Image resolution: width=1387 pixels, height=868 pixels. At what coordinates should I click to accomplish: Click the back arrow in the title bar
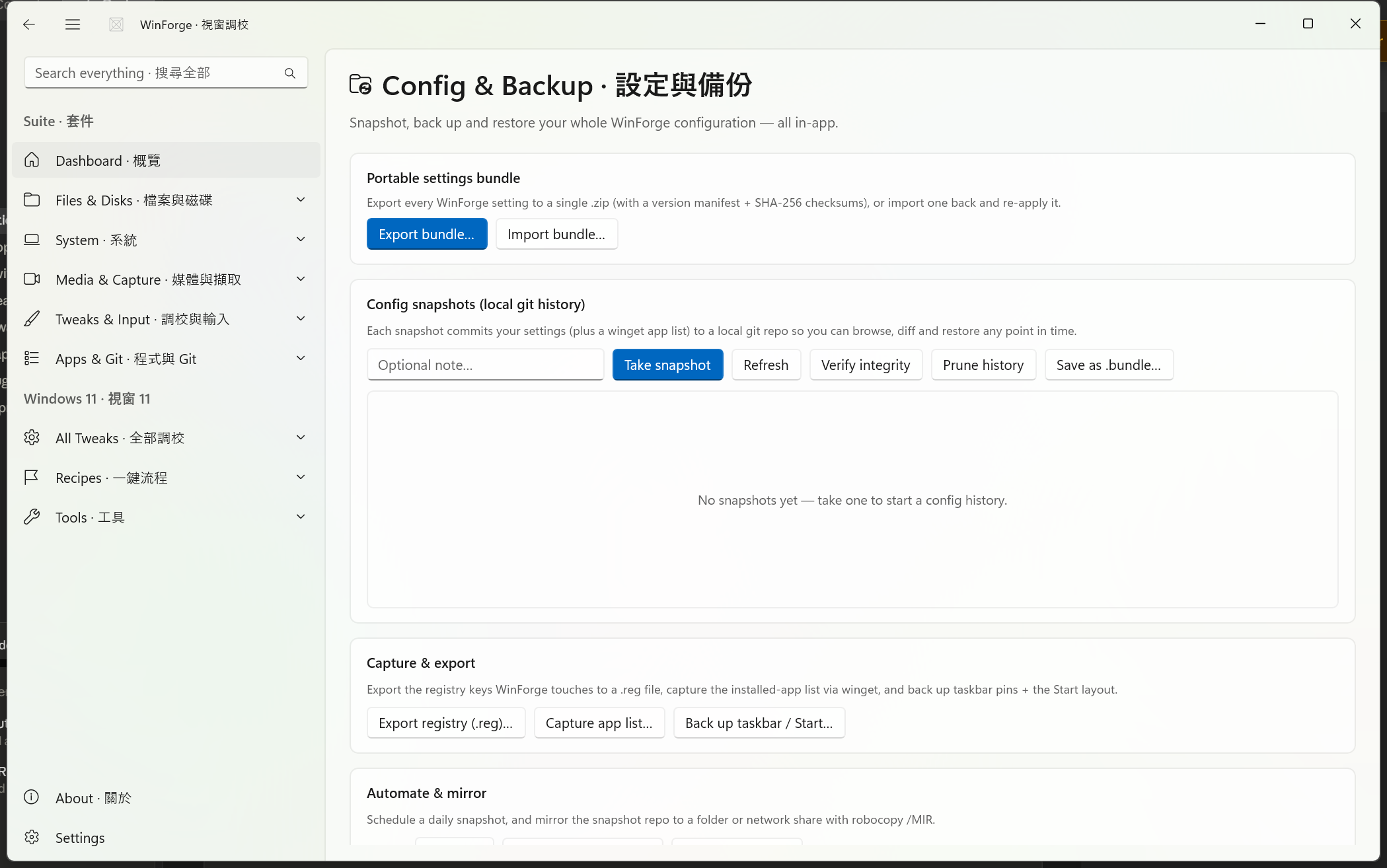pos(28,24)
